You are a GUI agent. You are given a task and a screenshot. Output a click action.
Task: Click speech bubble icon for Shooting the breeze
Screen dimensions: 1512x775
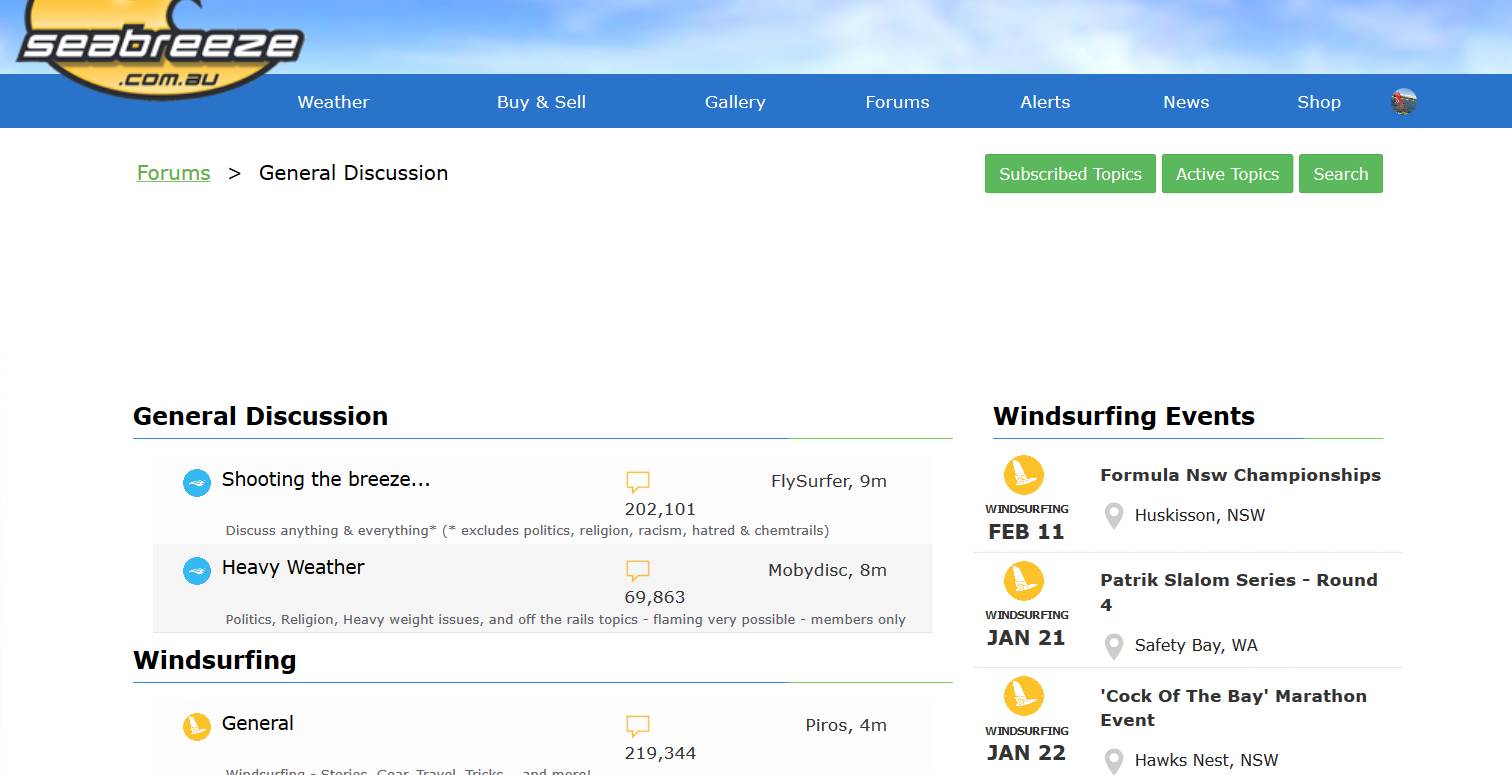[638, 482]
